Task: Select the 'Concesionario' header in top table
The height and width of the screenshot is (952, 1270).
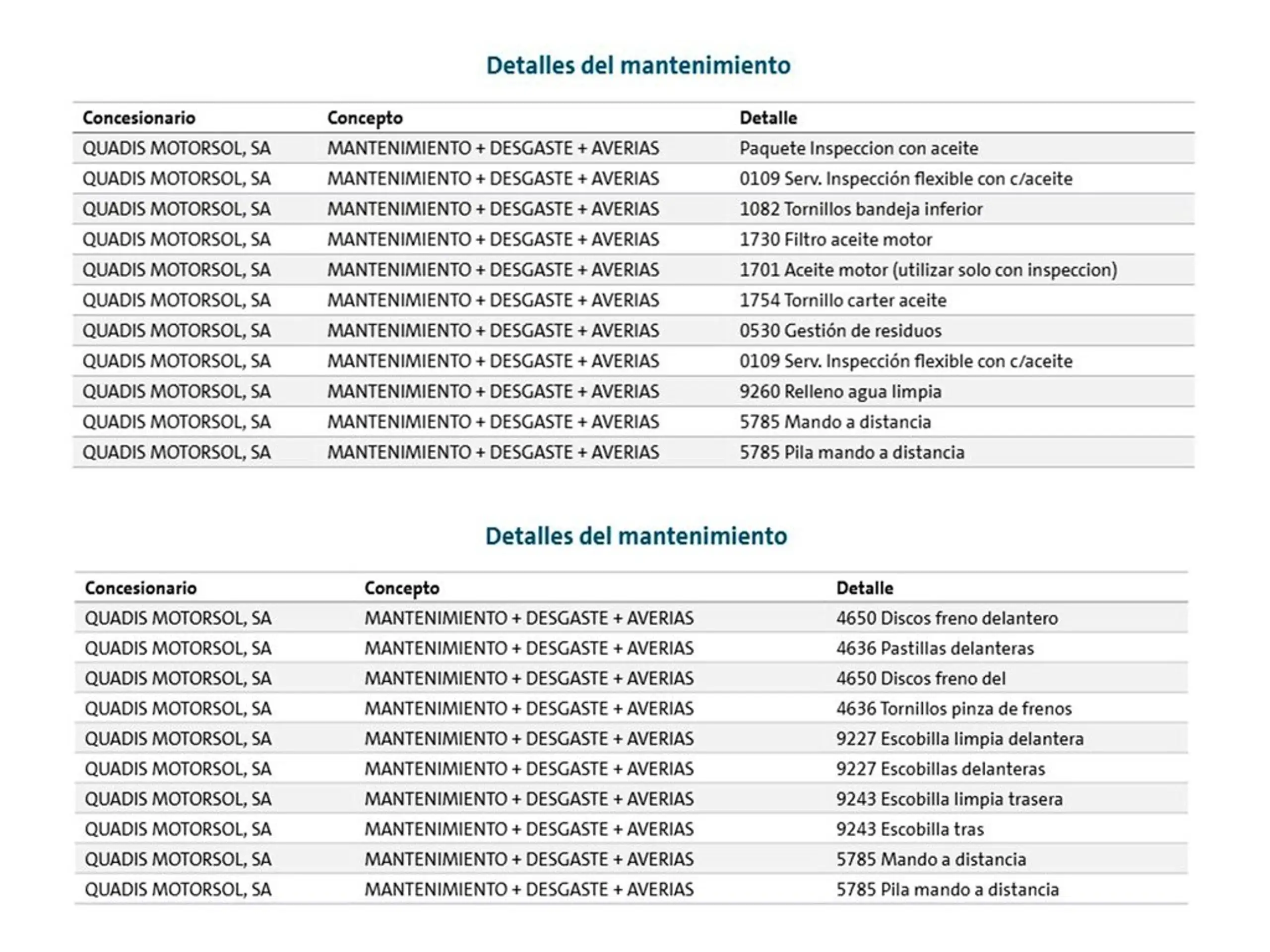Action: [x=139, y=118]
